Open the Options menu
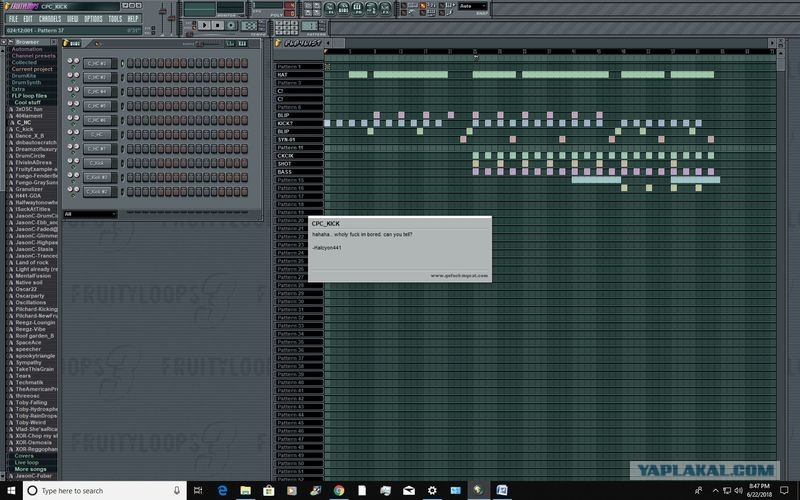800x500 pixels. pyautogui.click(x=93, y=19)
